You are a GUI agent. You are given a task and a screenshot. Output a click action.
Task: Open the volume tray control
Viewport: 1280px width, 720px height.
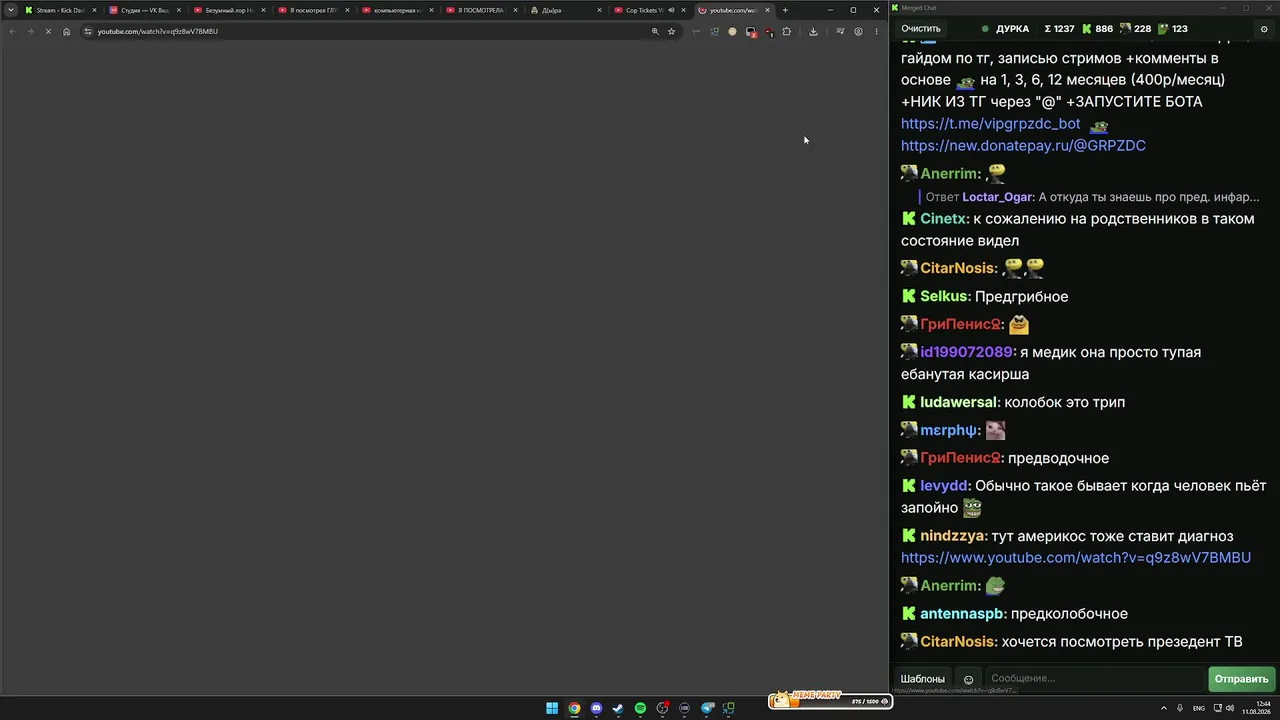pos(1230,708)
